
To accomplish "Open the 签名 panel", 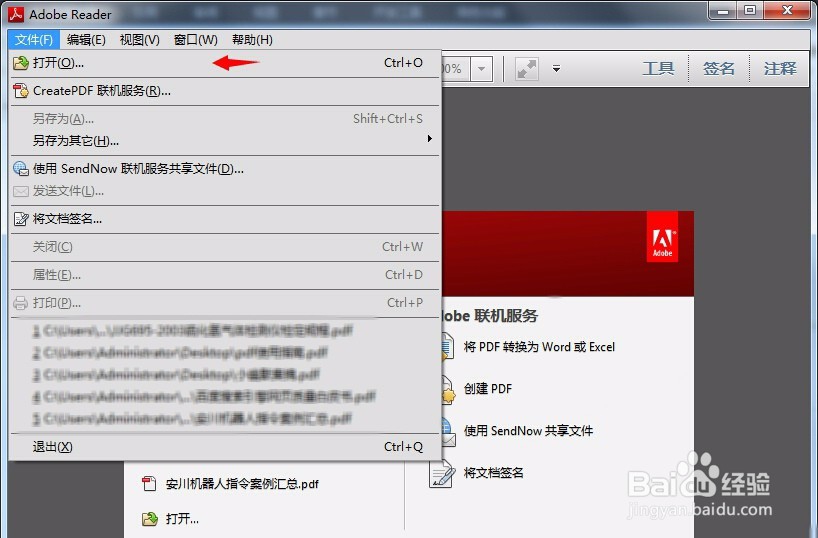I will (719, 68).
